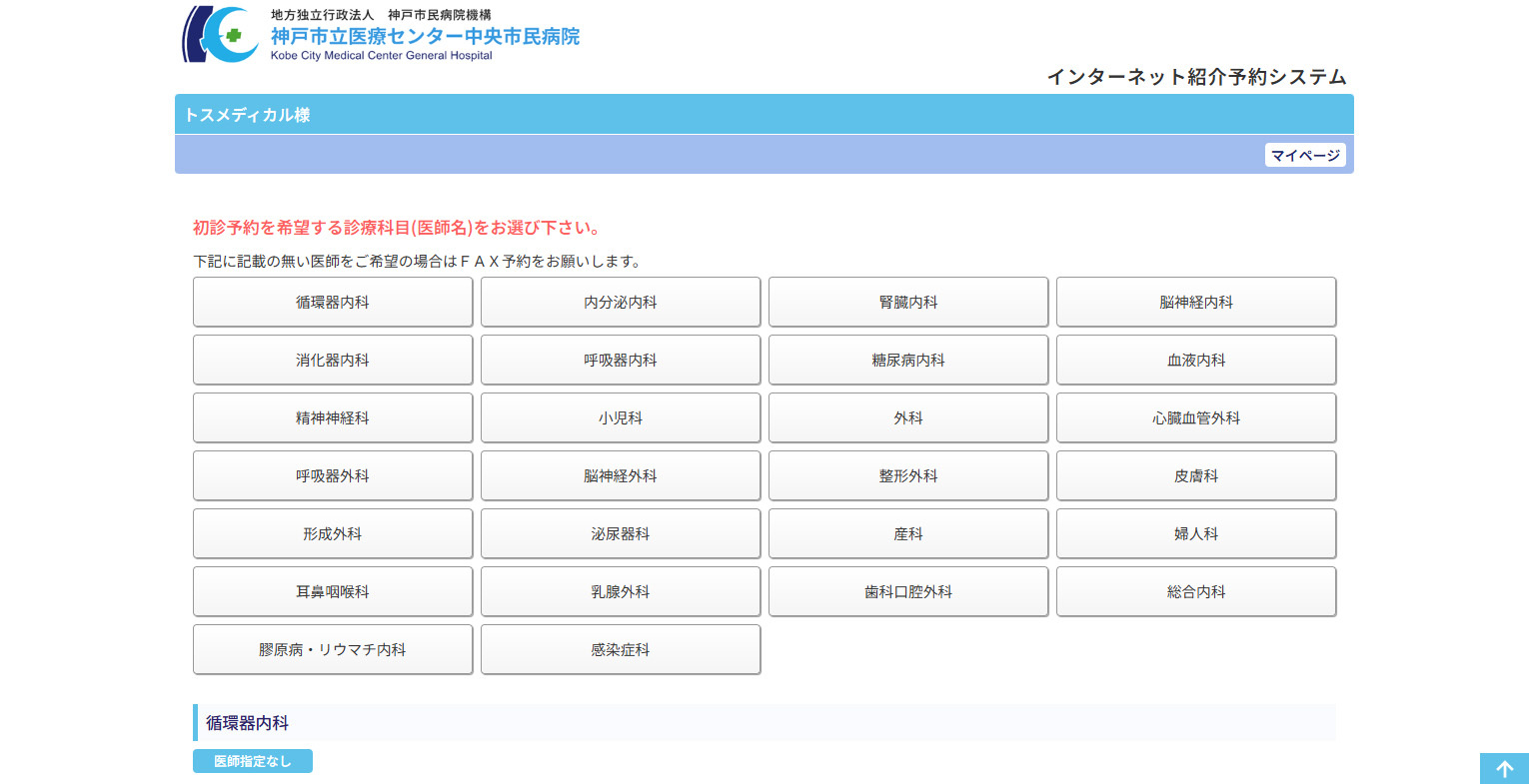Choose 耳鼻咽喉科 department
Screen dimensions: 1529x784
tap(333, 591)
